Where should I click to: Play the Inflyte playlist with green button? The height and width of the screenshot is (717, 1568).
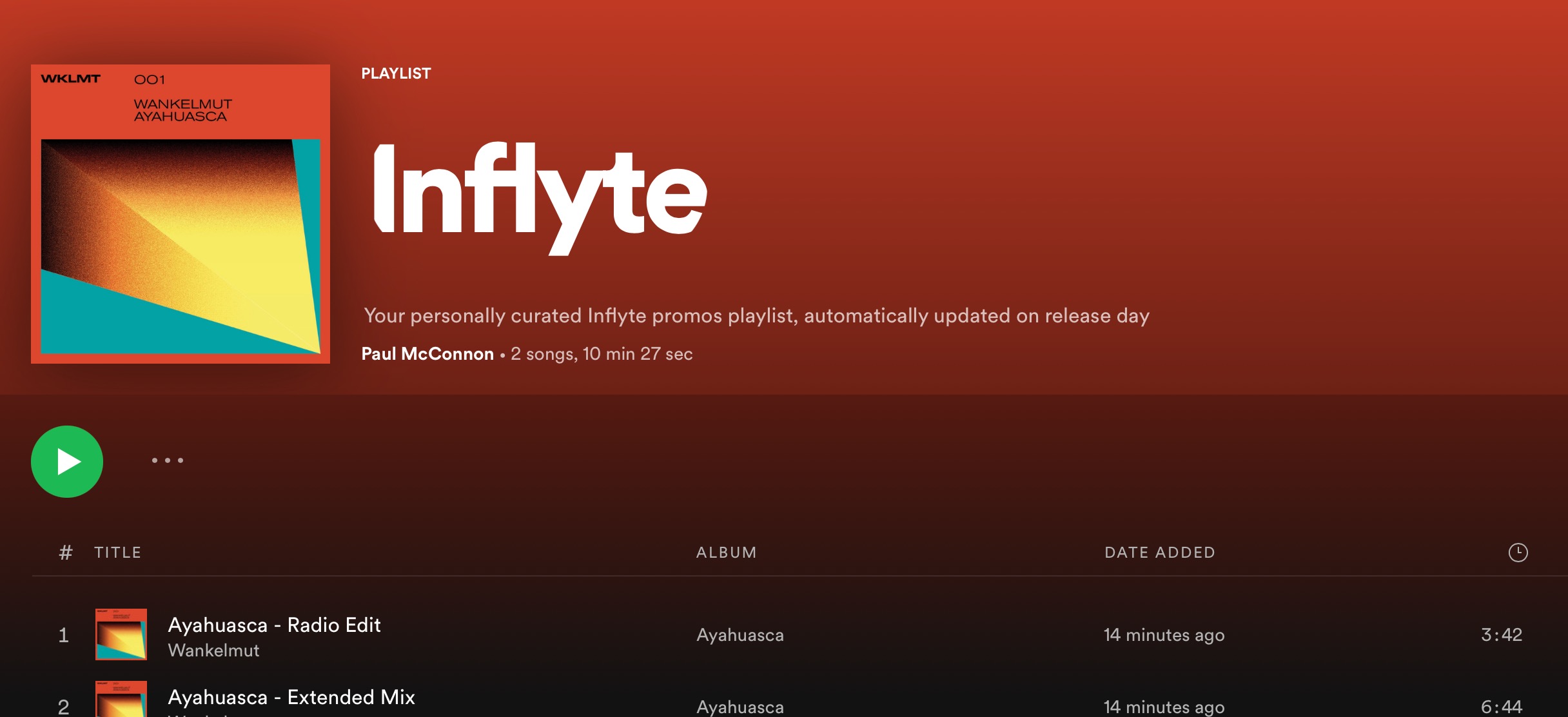pos(67,462)
